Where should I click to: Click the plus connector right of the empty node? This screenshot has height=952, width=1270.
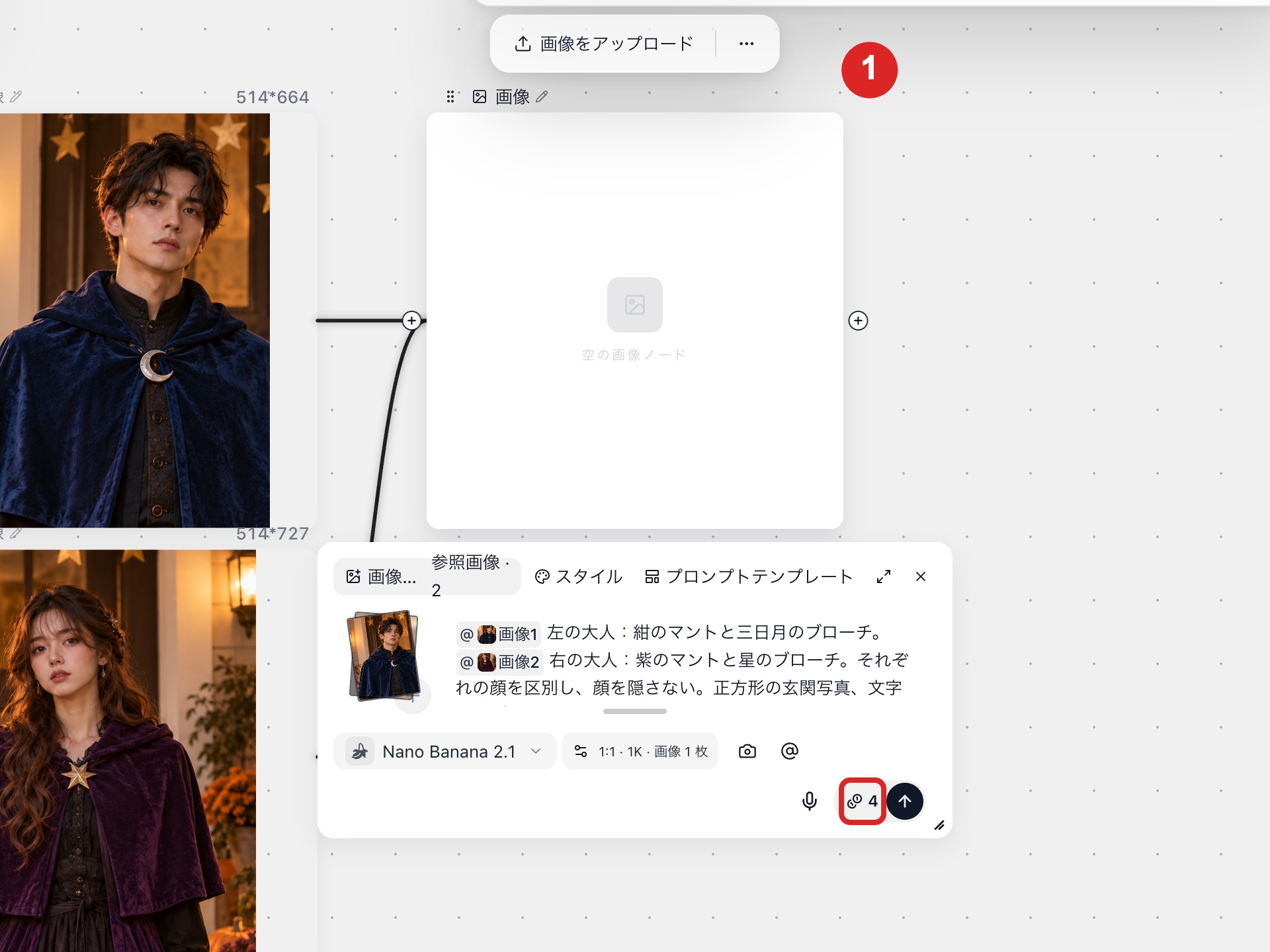858,321
